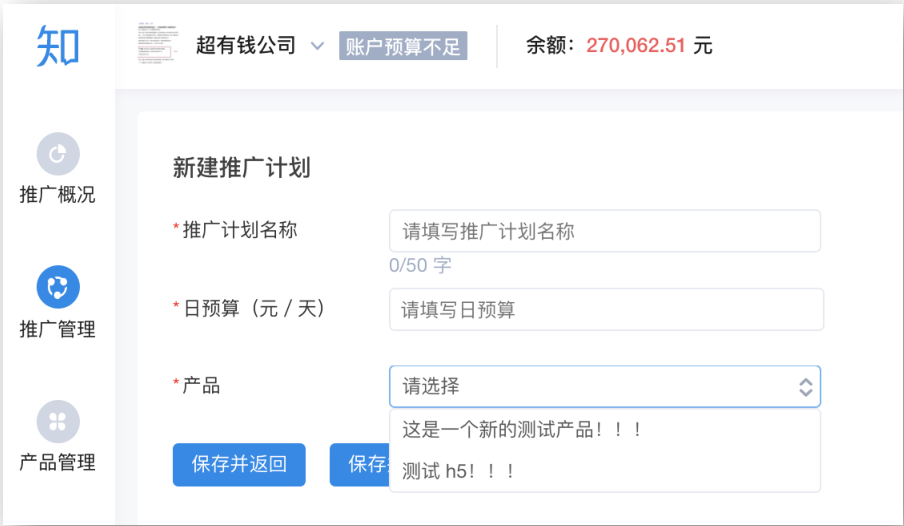Go to the 推广概况 menu label
Viewport: 904px width, 526px height.
(58, 195)
